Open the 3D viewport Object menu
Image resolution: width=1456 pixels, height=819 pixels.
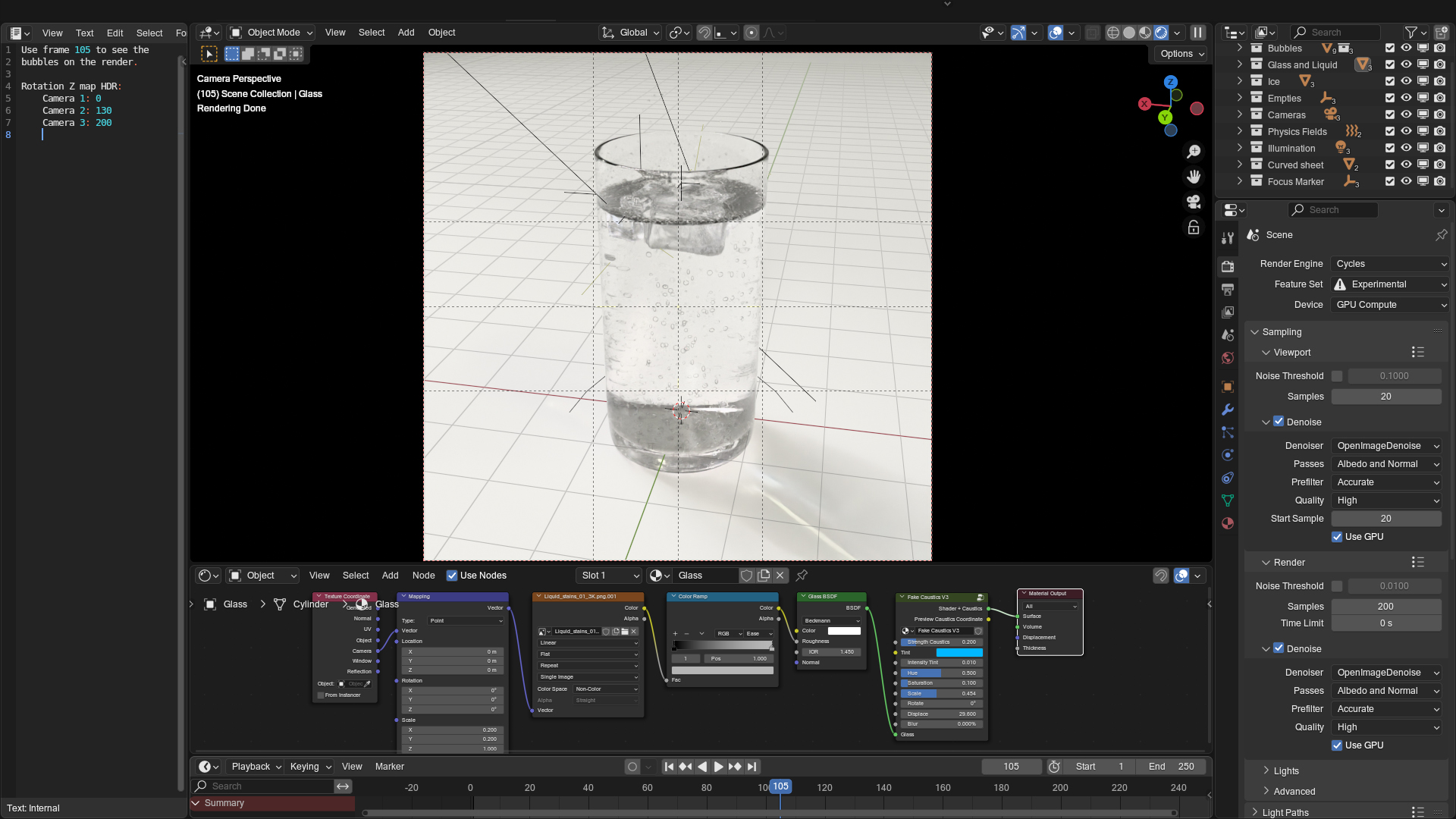441,33
